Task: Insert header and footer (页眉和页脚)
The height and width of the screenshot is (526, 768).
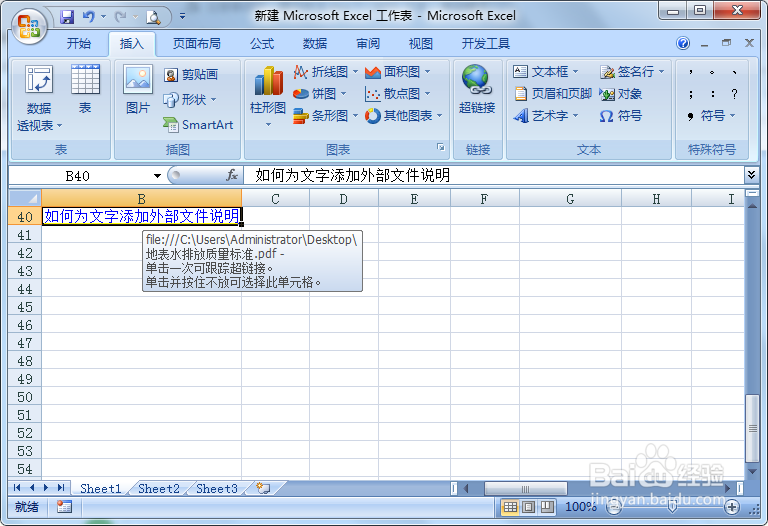Action: (x=553, y=94)
